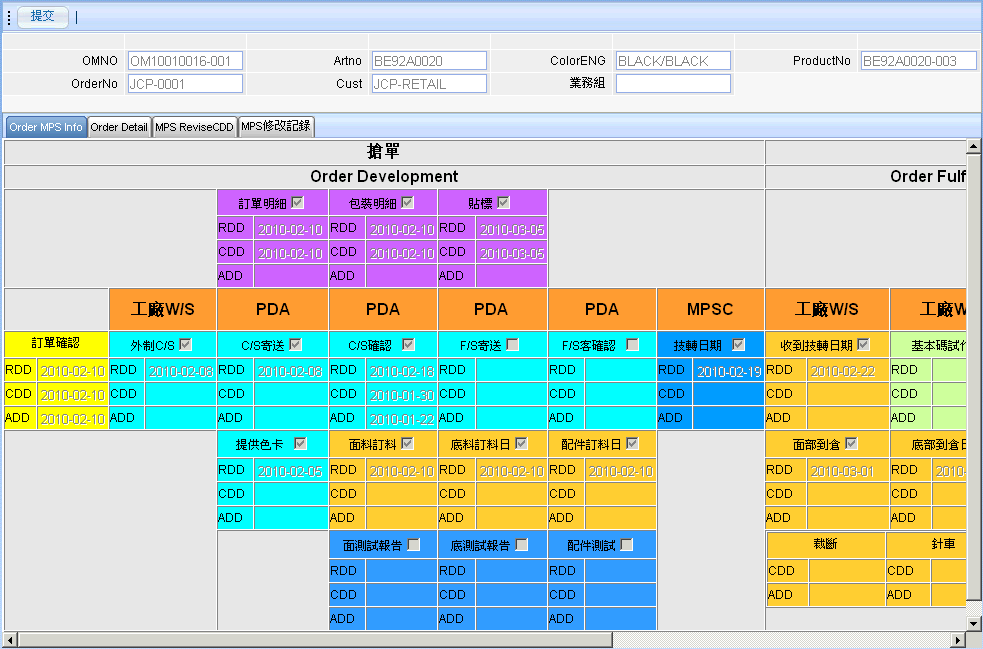Click the C/S確認 ADD date 2010-01-22

pos(401,418)
